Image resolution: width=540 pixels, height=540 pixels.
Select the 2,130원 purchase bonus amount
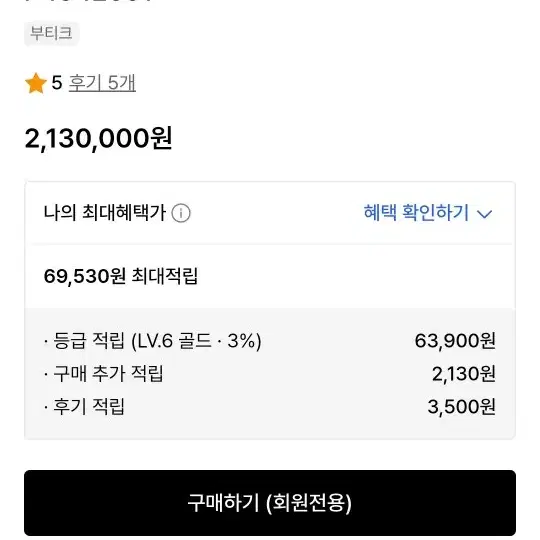464,374
